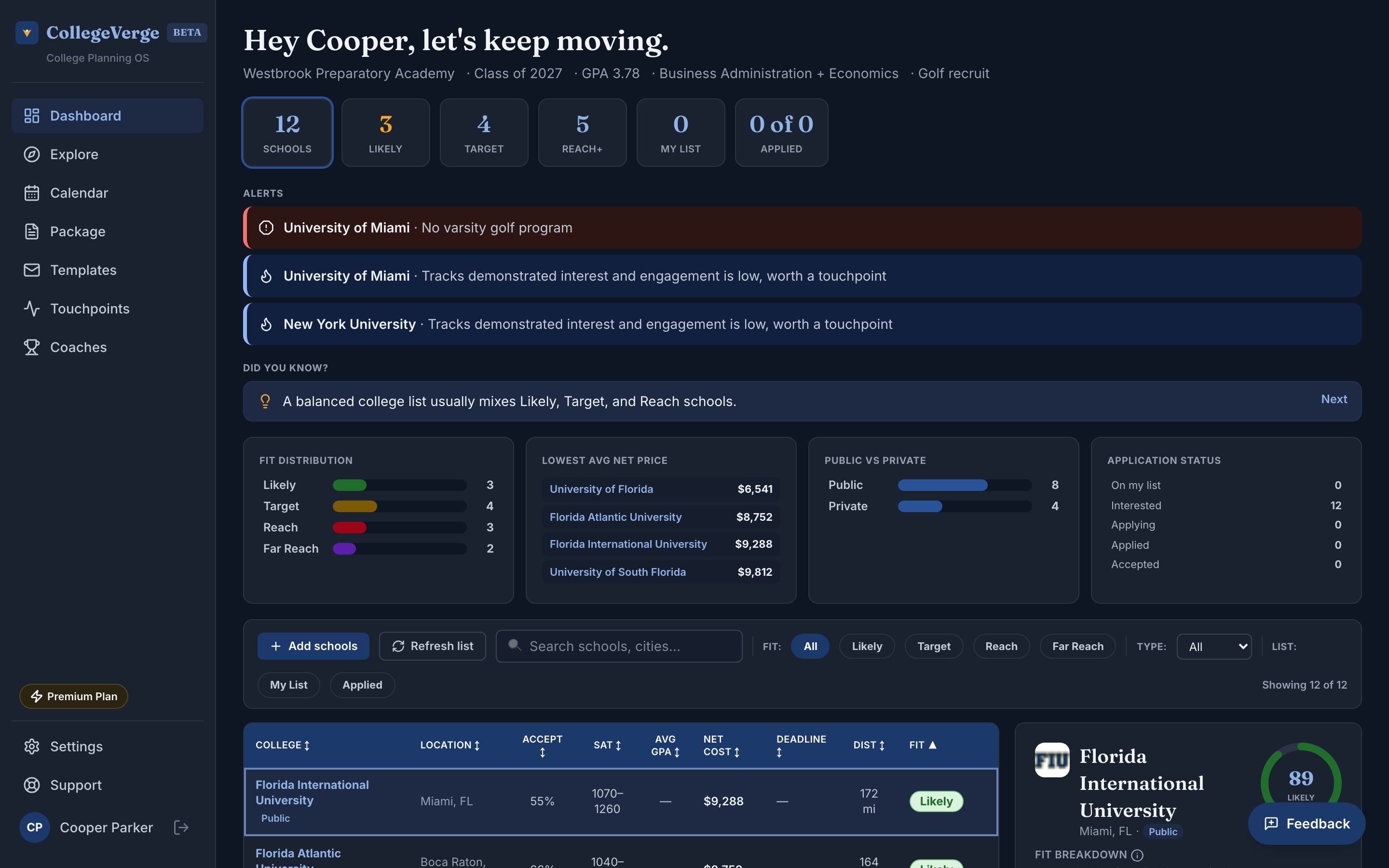Click the Calendar icon in sidebar
The image size is (1389, 868).
pyautogui.click(x=31, y=193)
